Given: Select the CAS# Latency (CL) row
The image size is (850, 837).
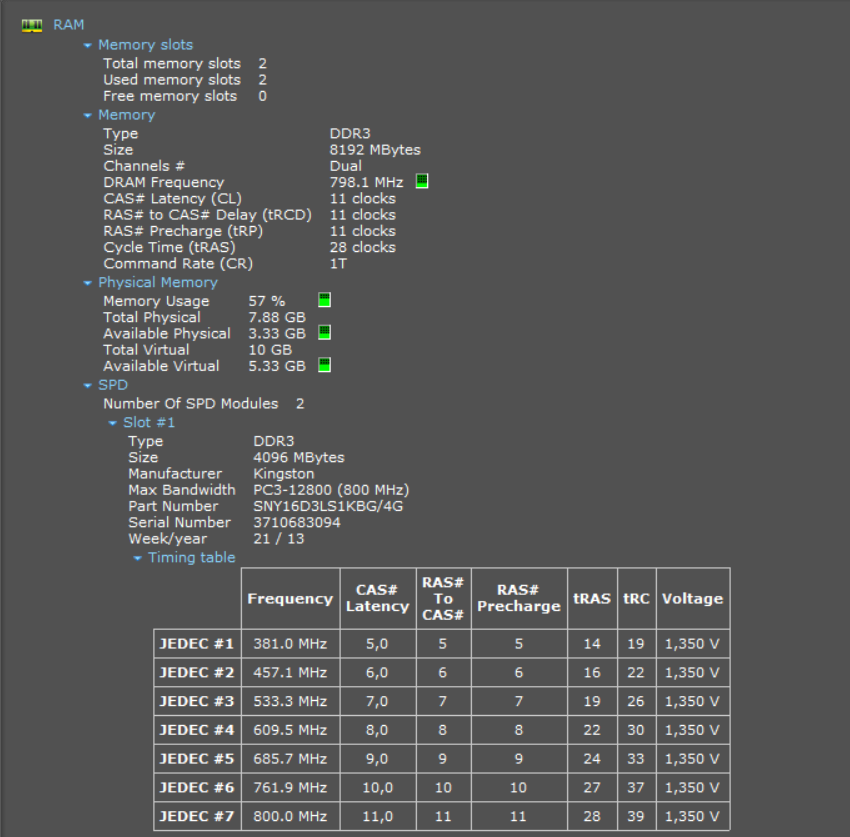Looking at the screenshot, I should pyautogui.click(x=249, y=198).
